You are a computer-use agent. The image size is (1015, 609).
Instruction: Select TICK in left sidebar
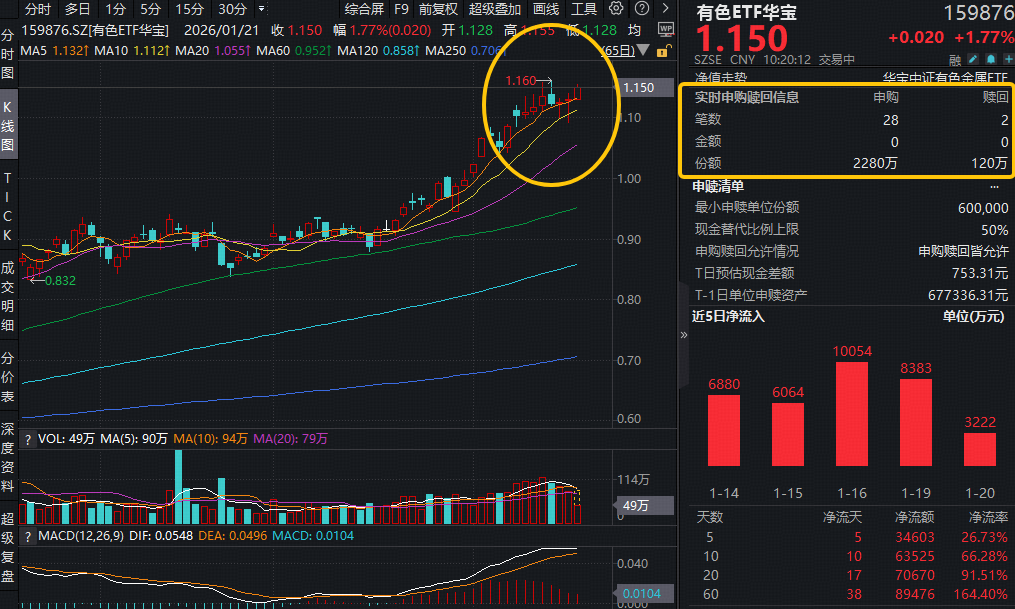tap(8, 206)
